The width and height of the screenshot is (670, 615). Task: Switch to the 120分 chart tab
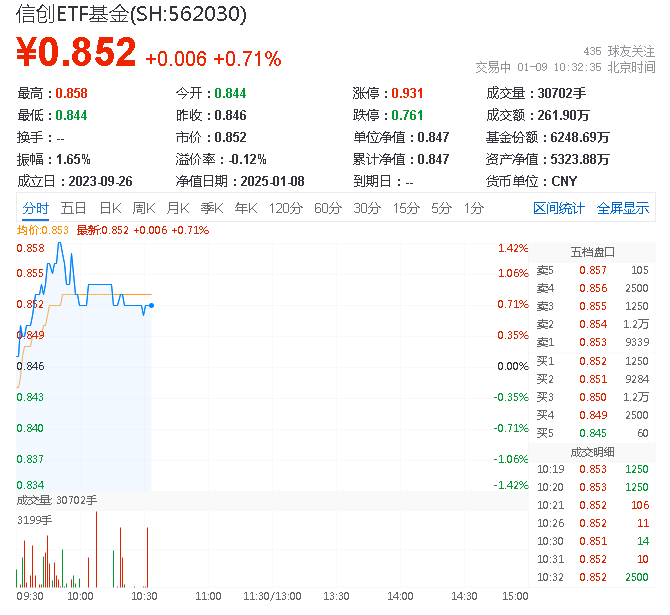coord(285,209)
